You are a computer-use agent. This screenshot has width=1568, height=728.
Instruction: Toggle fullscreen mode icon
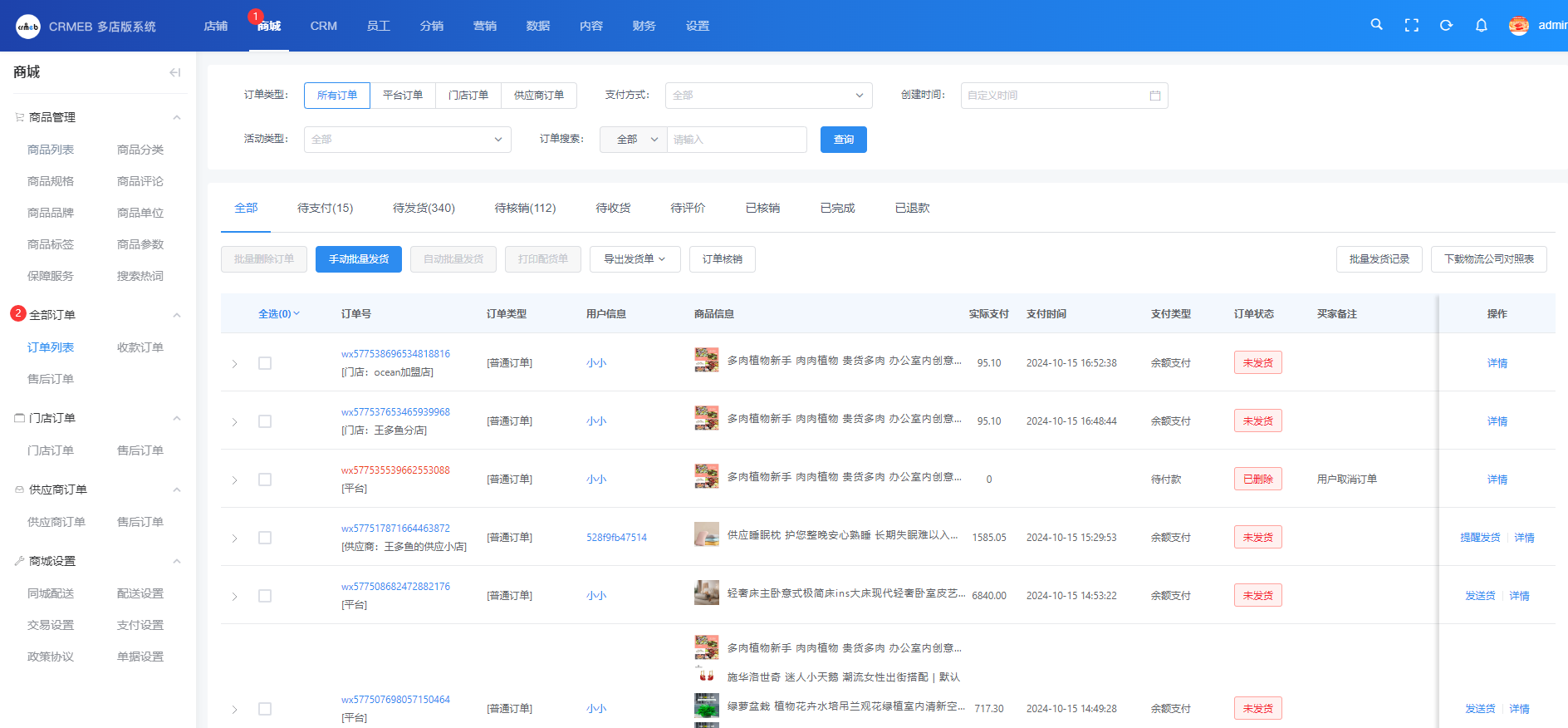point(1411,25)
